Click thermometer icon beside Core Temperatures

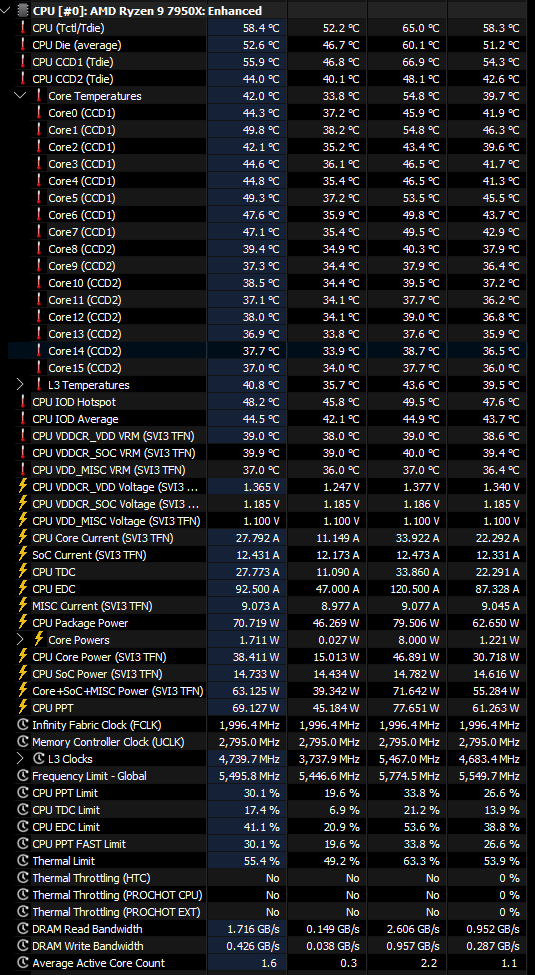[39, 96]
